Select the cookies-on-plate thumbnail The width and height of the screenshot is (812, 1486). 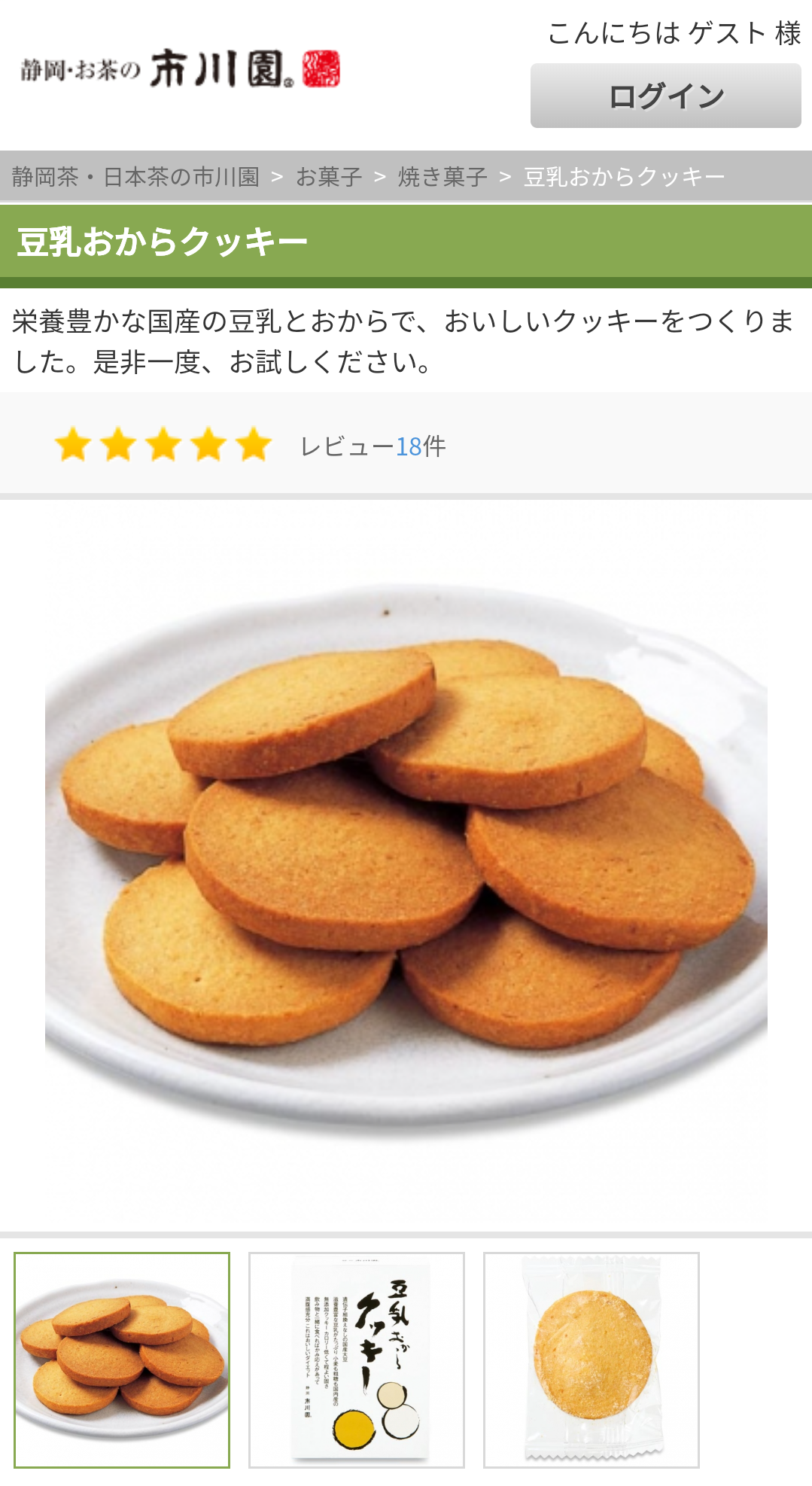[x=122, y=1360]
